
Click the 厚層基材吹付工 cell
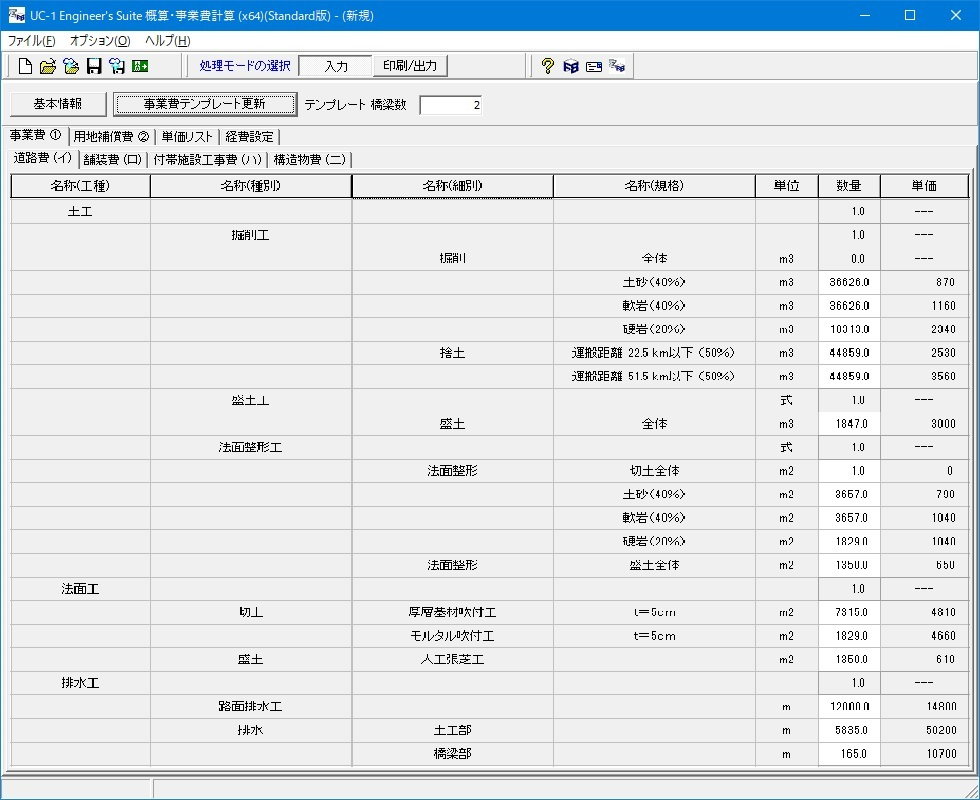[x=452, y=612]
